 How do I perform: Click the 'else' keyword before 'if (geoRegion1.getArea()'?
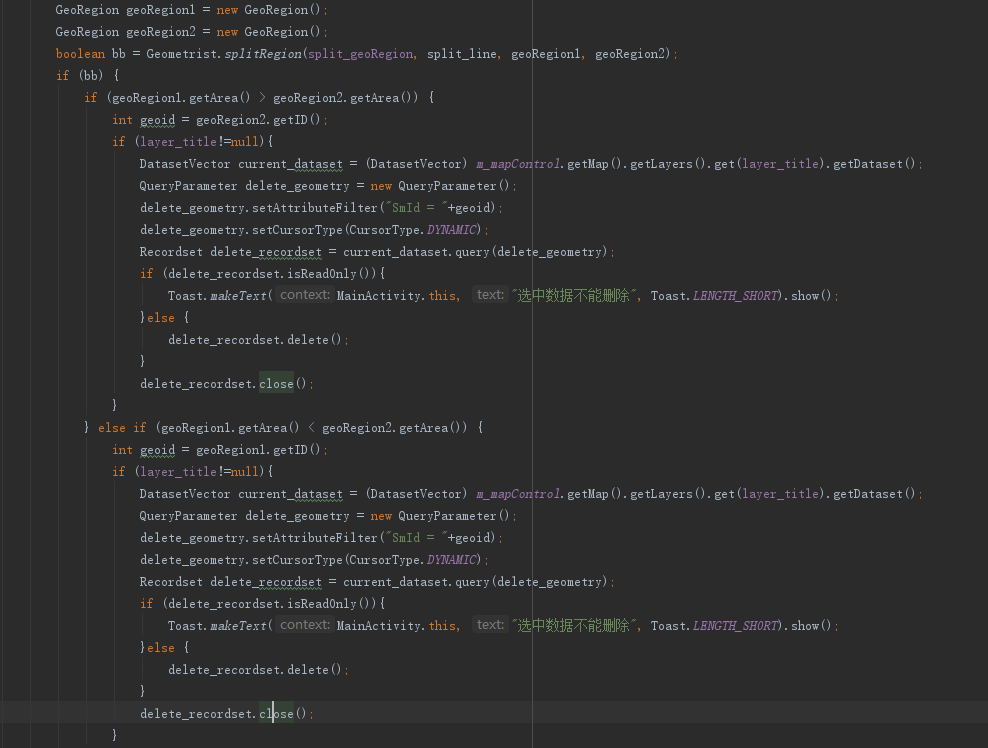(x=112, y=428)
